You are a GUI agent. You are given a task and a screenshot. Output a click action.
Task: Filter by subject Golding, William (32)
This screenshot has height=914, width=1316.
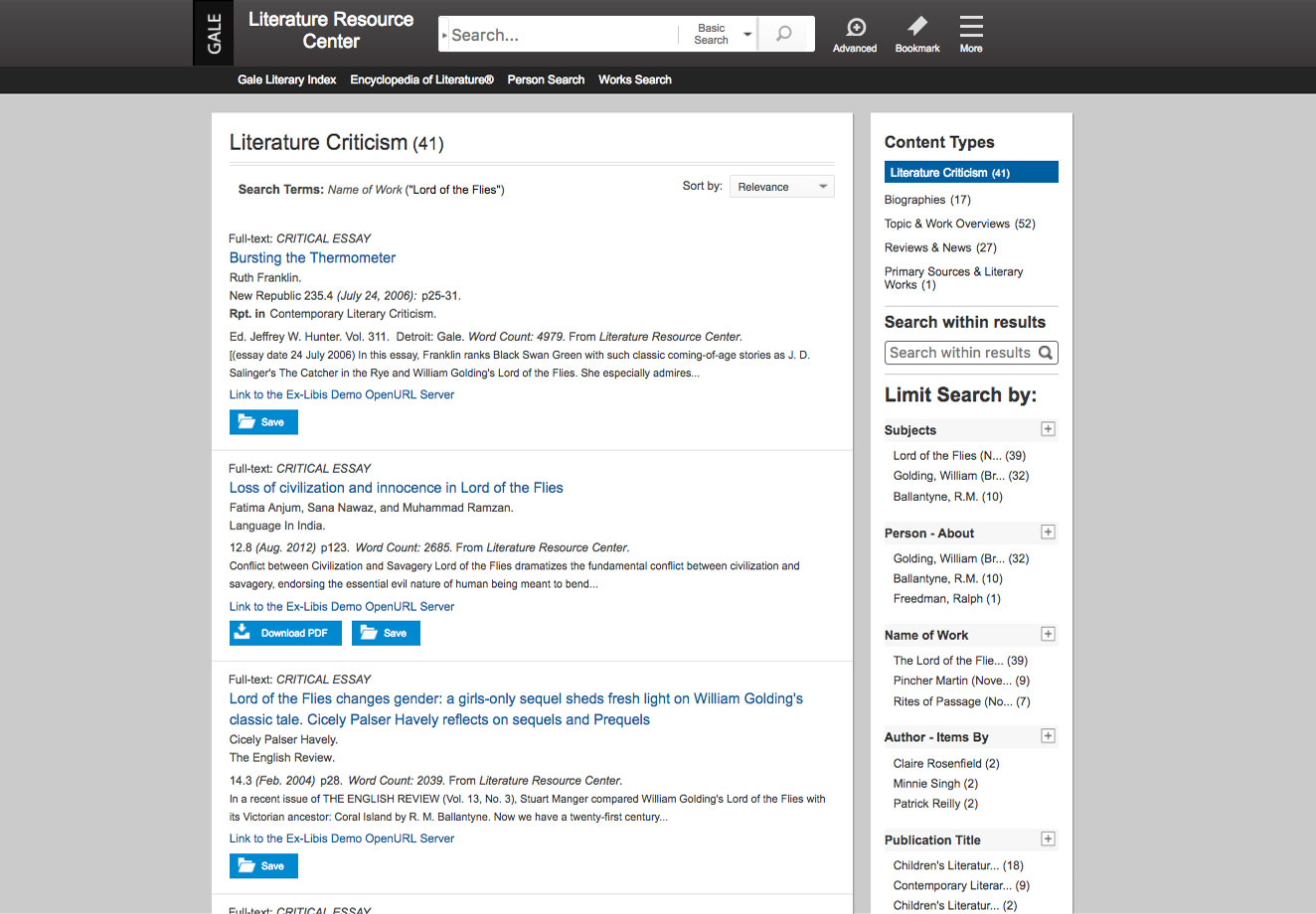click(x=961, y=476)
